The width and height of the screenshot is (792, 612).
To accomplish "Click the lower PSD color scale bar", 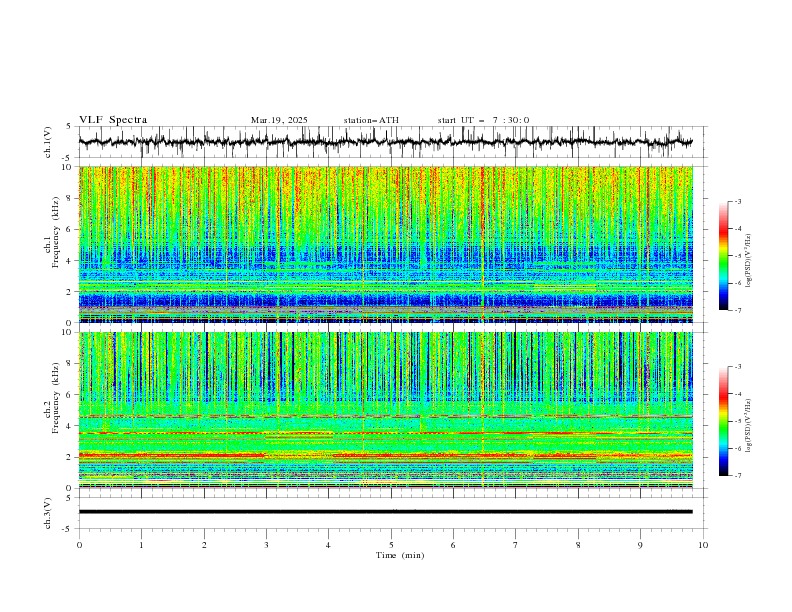I will pyautogui.click(x=723, y=421).
